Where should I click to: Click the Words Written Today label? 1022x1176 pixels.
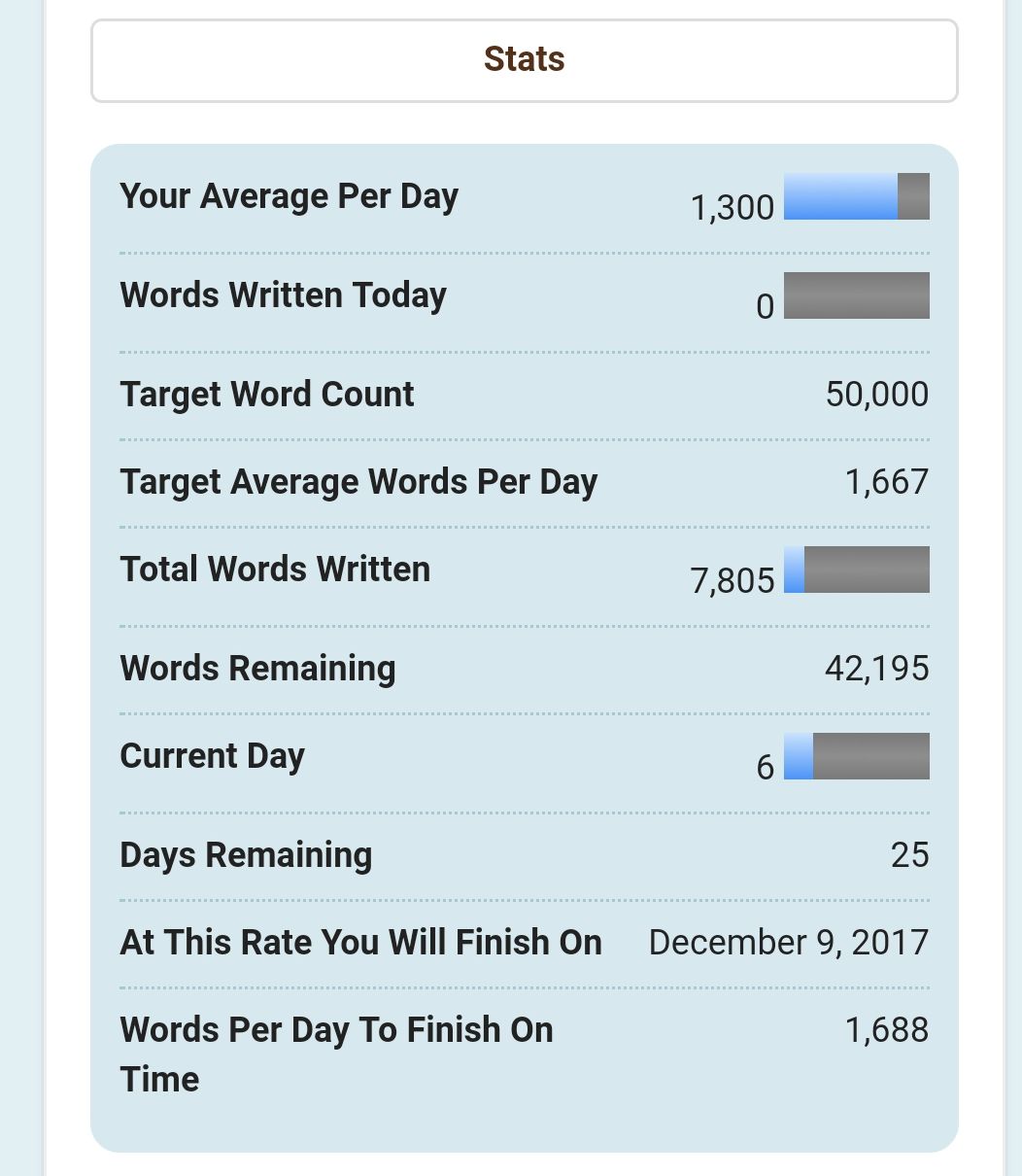[x=283, y=295]
